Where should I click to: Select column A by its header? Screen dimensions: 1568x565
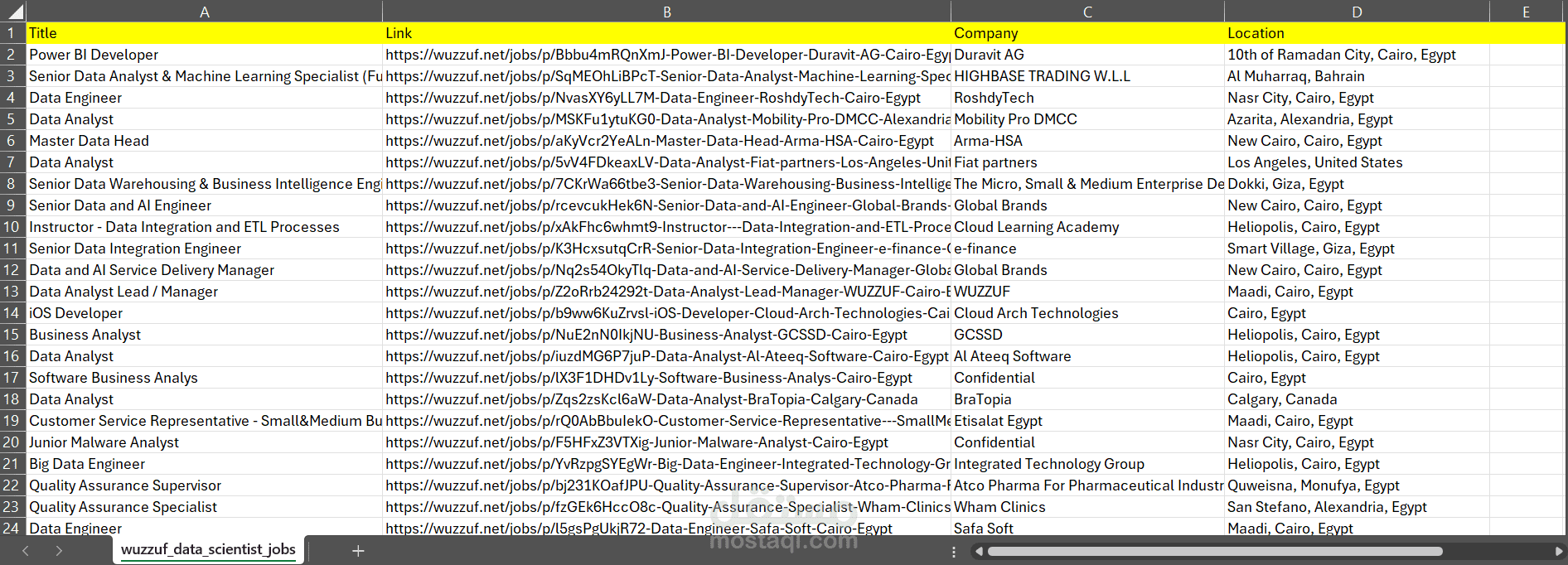[205, 12]
